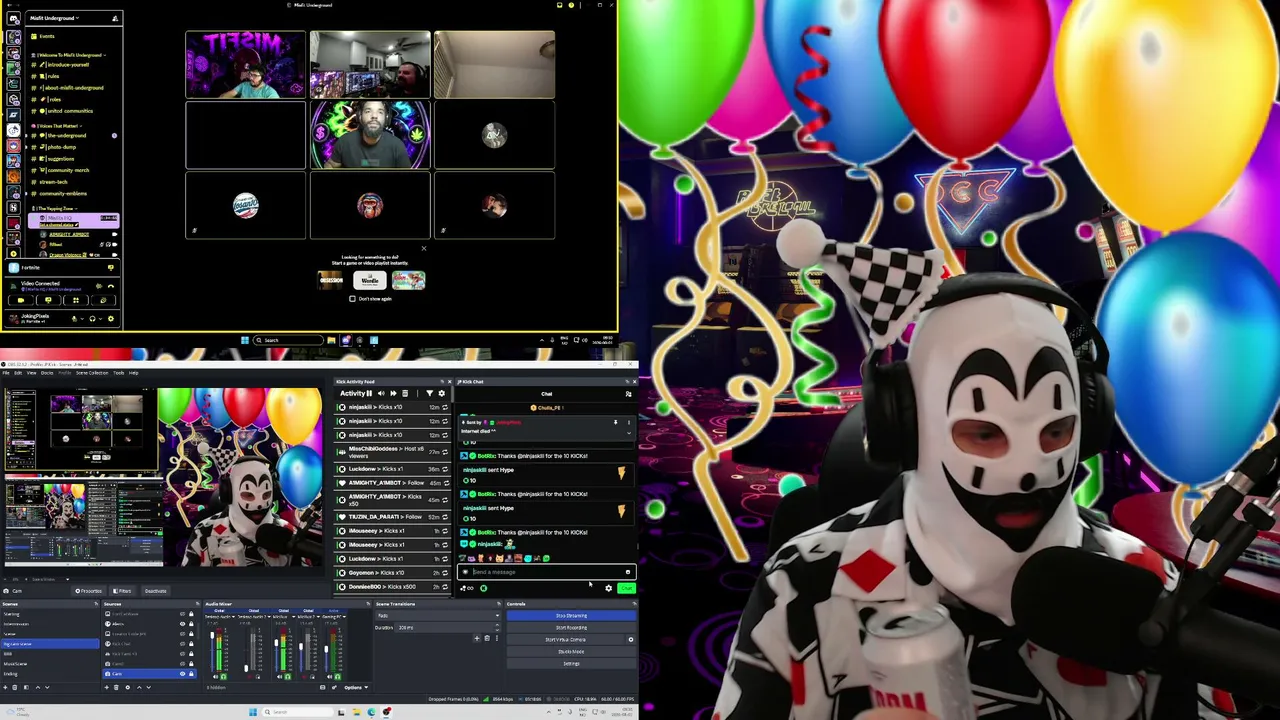Remove the selected OBS scene
The width and height of the screenshot is (1280, 720).
tap(17, 687)
